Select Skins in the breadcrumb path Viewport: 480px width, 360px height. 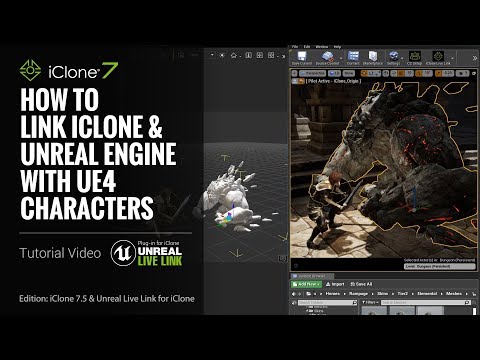pyautogui.click(x=382, y=294)
